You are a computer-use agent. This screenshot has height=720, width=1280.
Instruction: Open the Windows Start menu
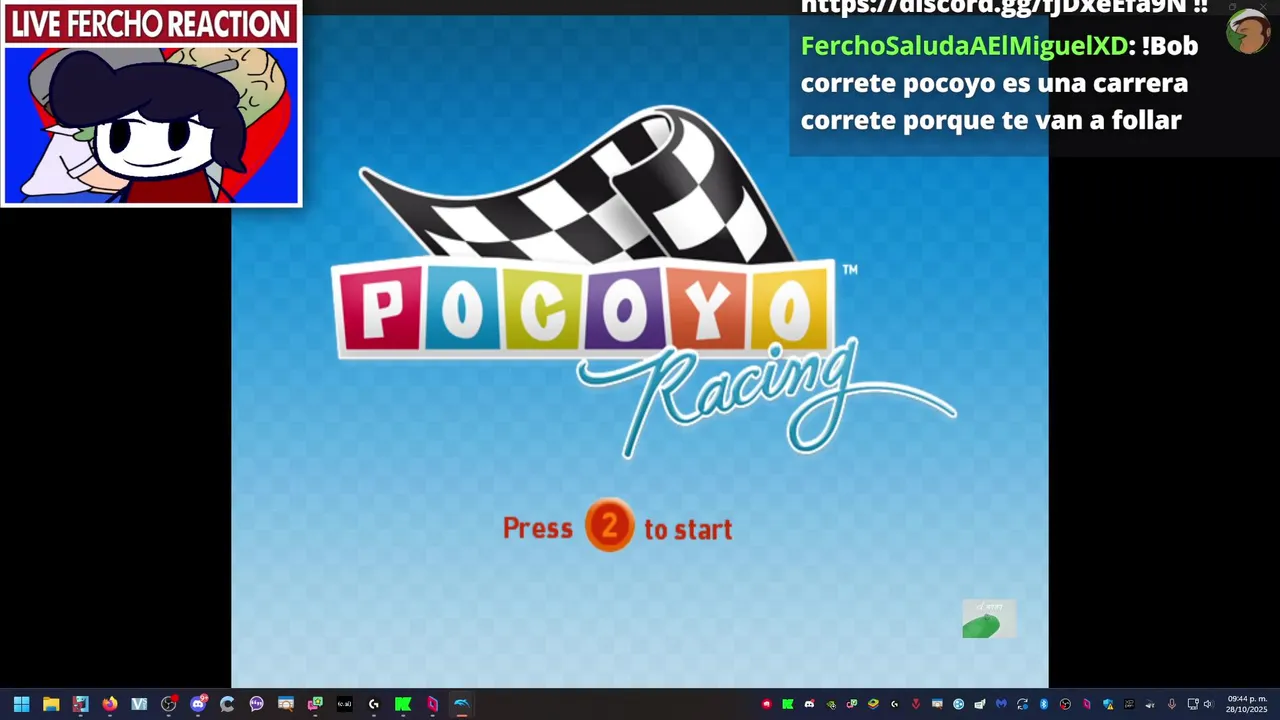coord(21,704)
